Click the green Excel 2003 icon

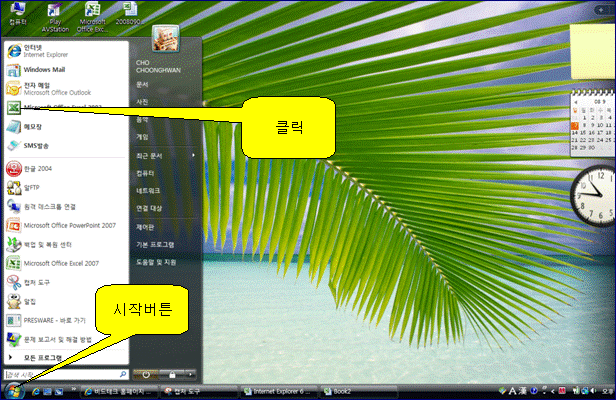tap(14, 107)
